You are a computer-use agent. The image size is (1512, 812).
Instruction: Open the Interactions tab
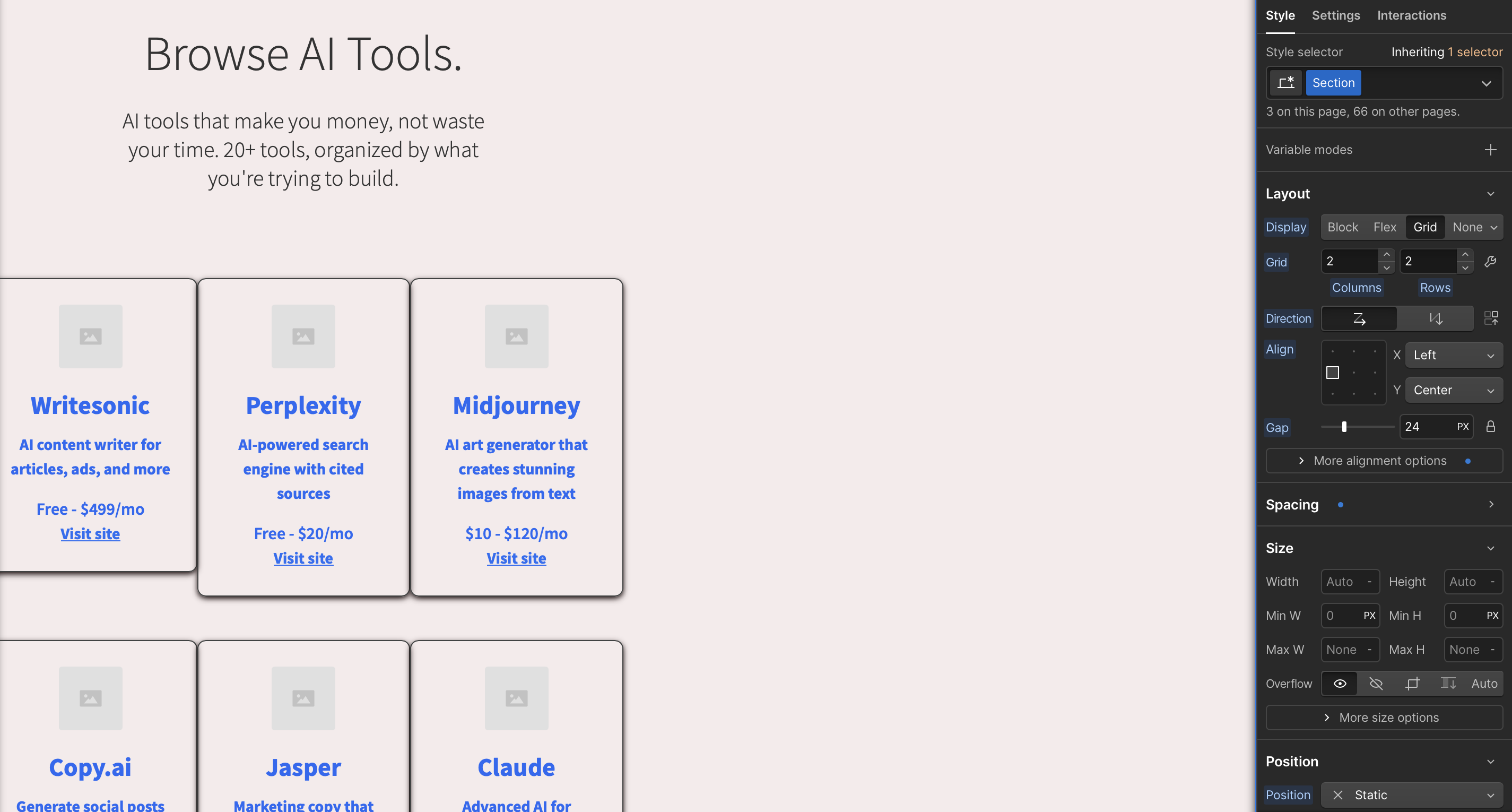point(1411,15)
